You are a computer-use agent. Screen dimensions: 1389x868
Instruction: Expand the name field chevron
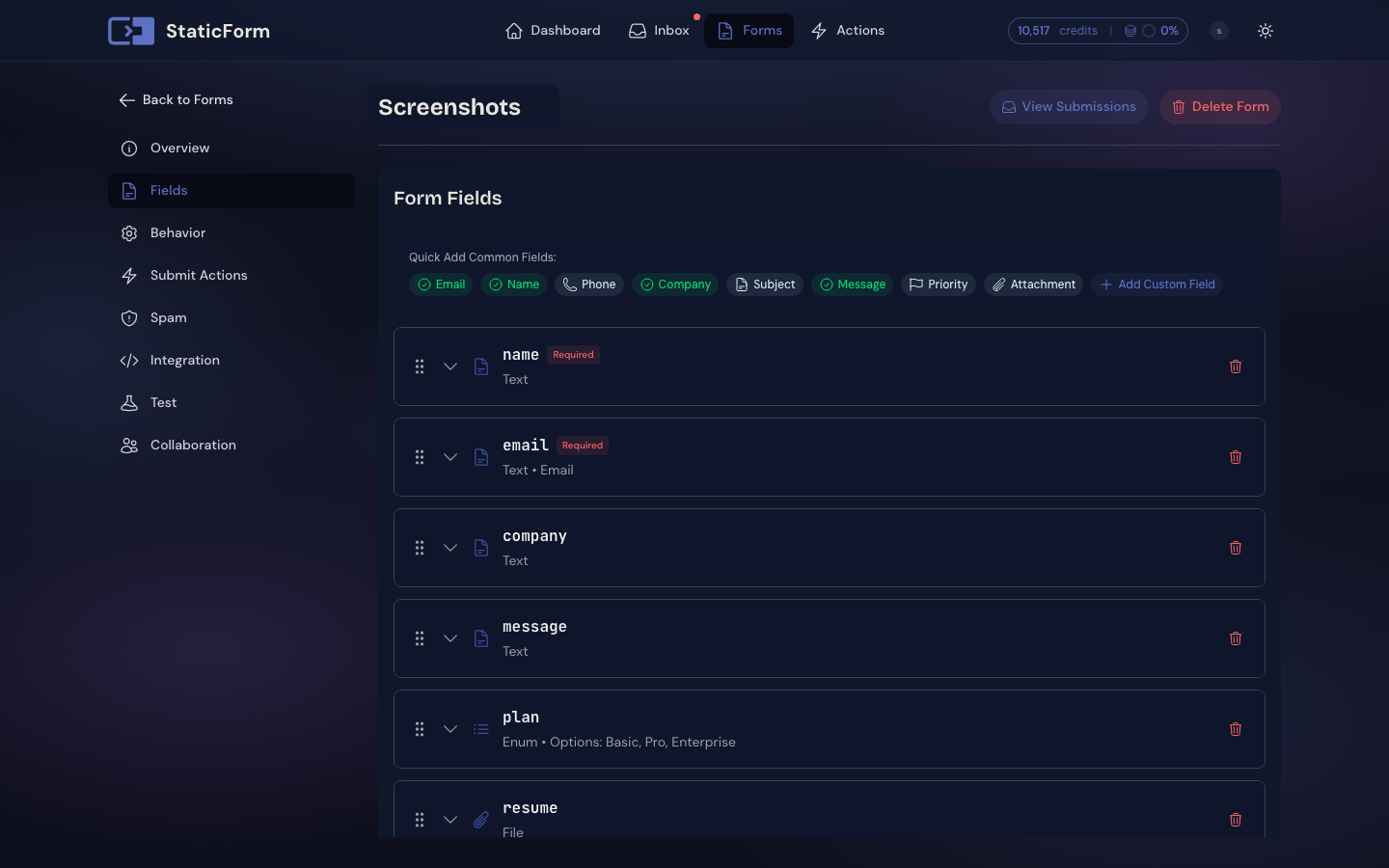[450, 366]
